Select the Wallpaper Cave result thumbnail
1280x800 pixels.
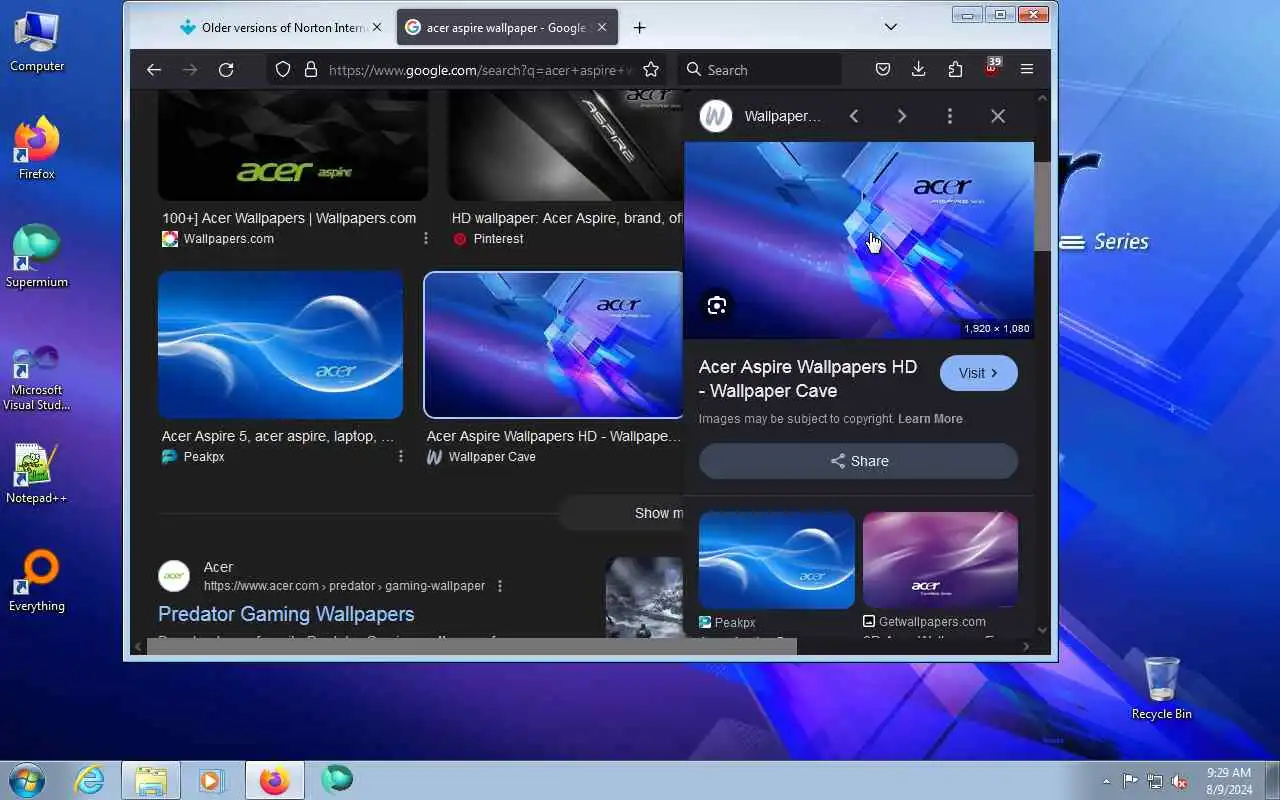pyautogui.click(x=554, y=345)
